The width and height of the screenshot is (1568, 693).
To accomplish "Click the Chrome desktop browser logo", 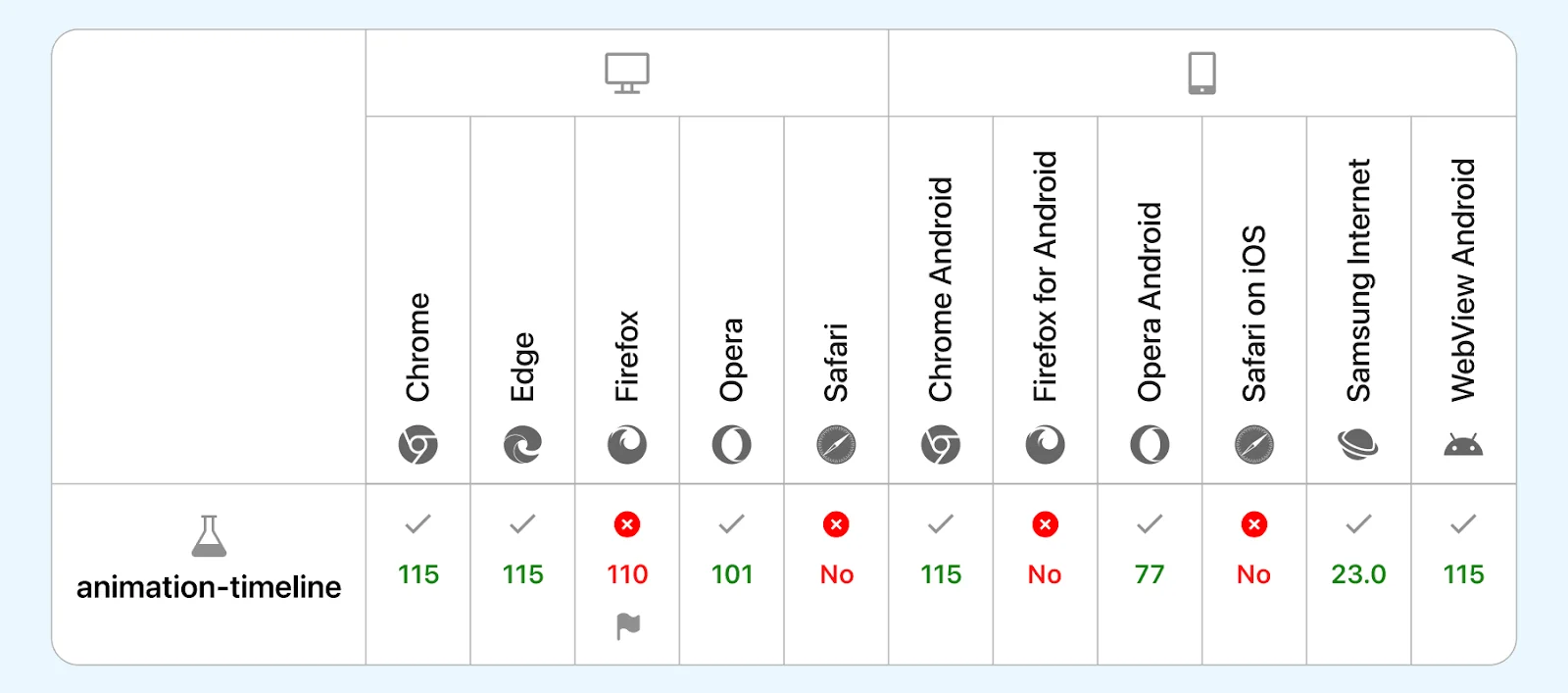I will click(x=418, y=445).
